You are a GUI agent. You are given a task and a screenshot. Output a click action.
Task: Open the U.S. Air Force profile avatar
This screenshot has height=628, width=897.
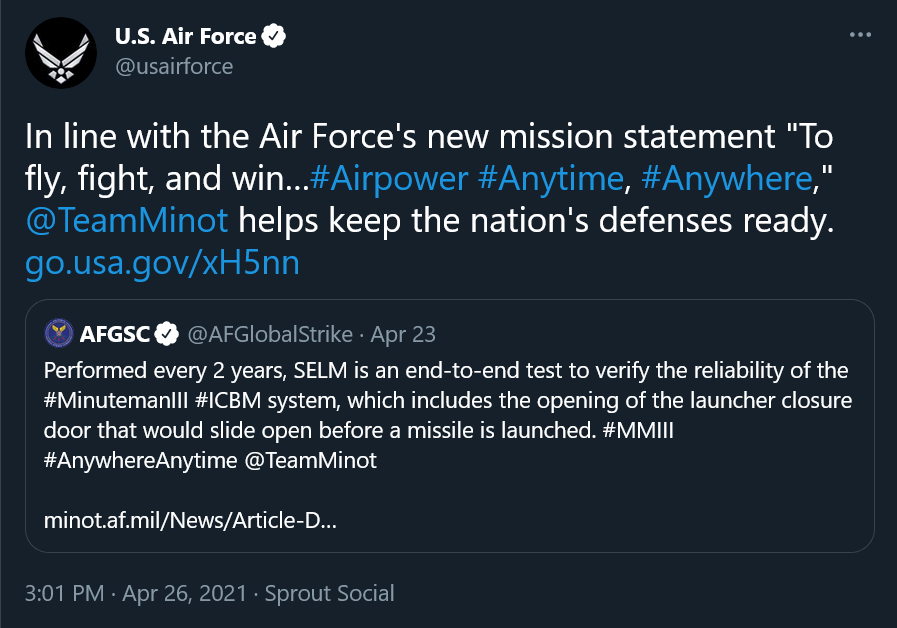[61, 53]
